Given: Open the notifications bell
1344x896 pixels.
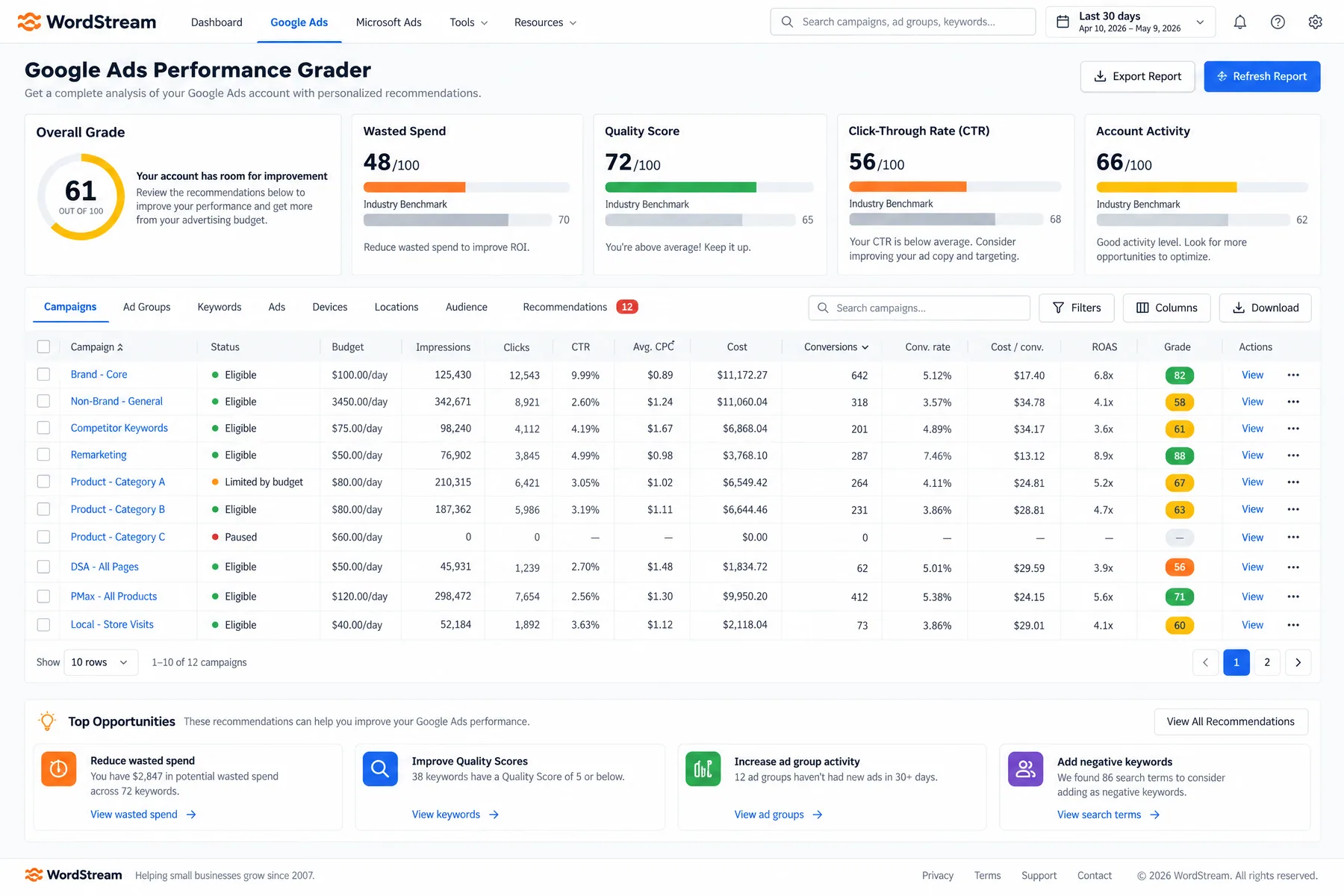Looking at the screenshot, I should coord(1239,22).
